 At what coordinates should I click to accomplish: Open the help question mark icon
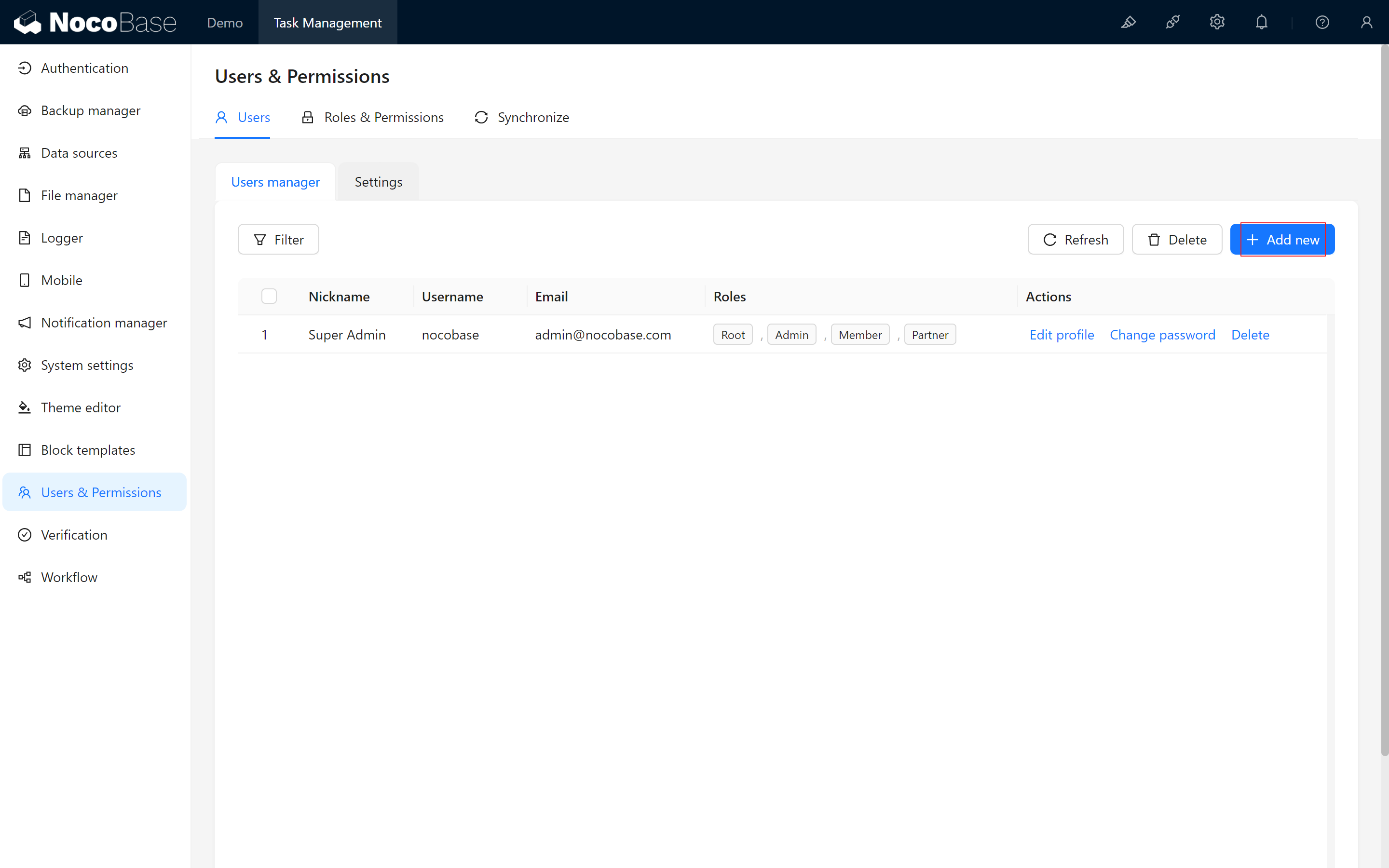[1322, 22]
